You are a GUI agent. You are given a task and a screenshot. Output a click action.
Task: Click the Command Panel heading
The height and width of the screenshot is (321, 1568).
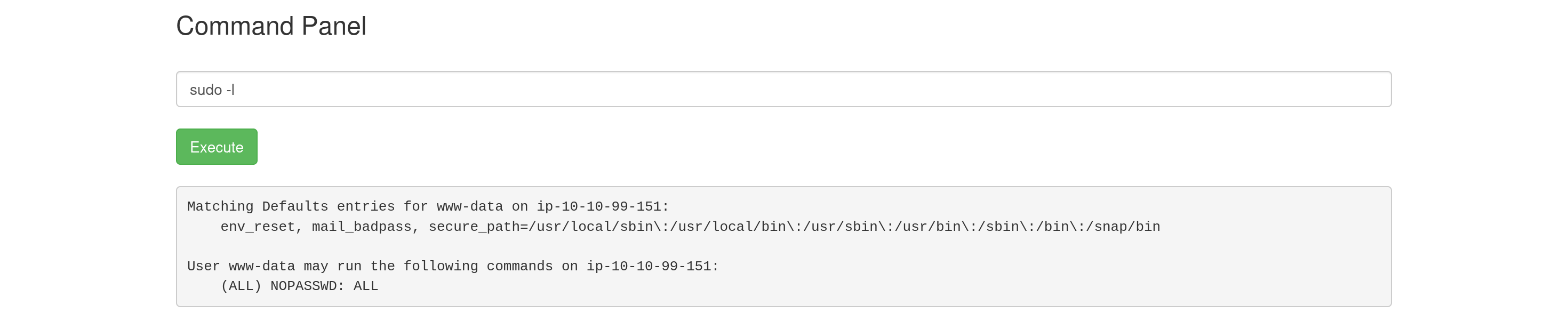pos(271,26)
